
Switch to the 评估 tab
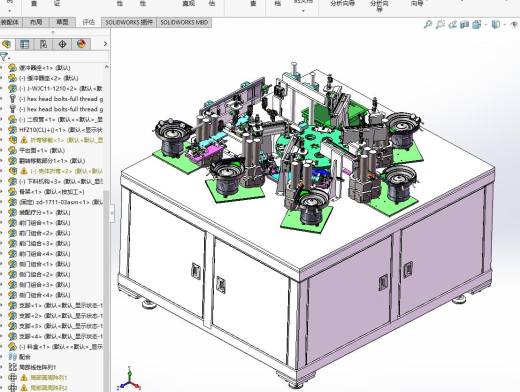tap(88, 22)
